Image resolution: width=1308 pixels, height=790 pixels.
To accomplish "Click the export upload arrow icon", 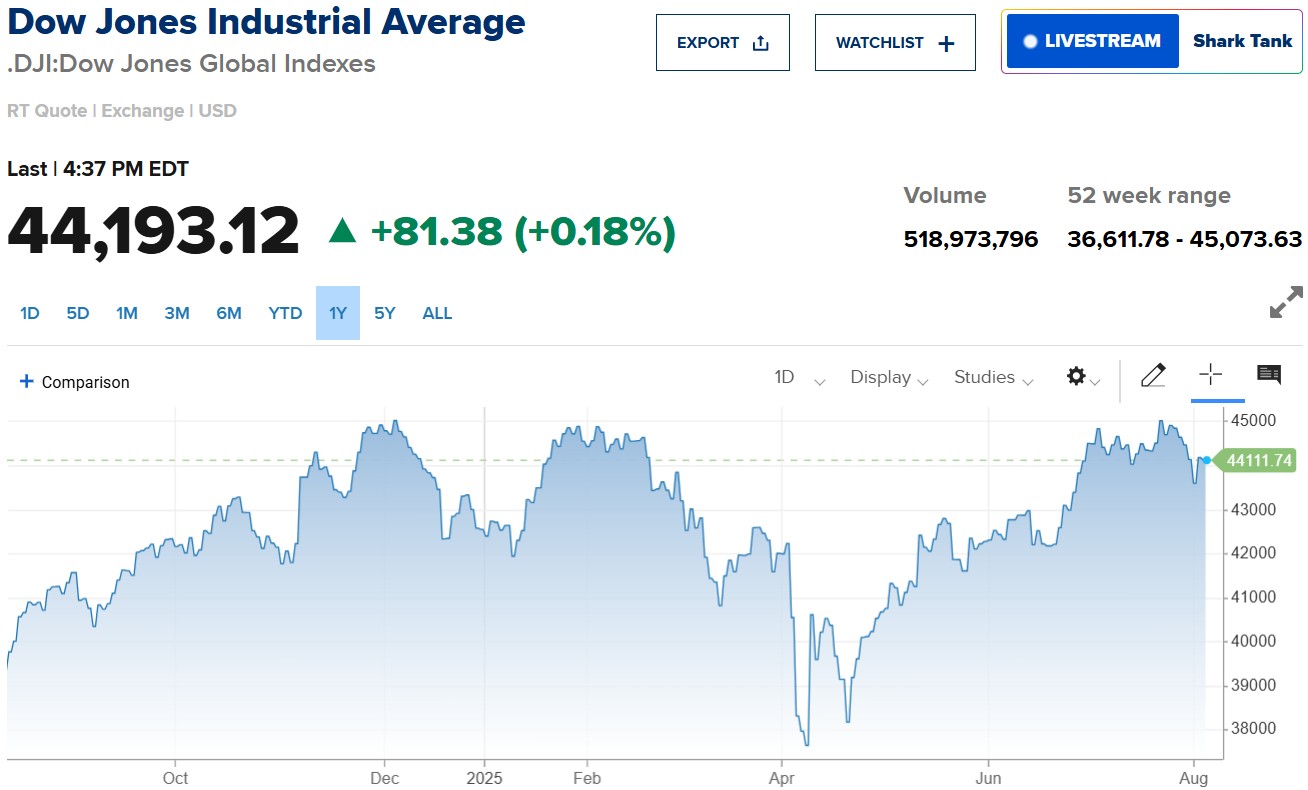I will [760, 43].
